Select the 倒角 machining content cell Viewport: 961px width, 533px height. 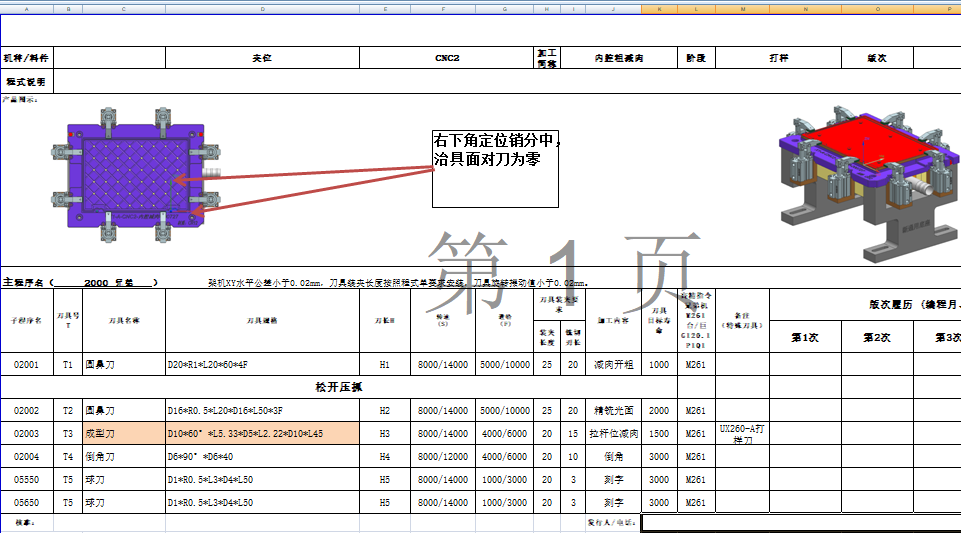pyautogui.click(x=613, y=456)
